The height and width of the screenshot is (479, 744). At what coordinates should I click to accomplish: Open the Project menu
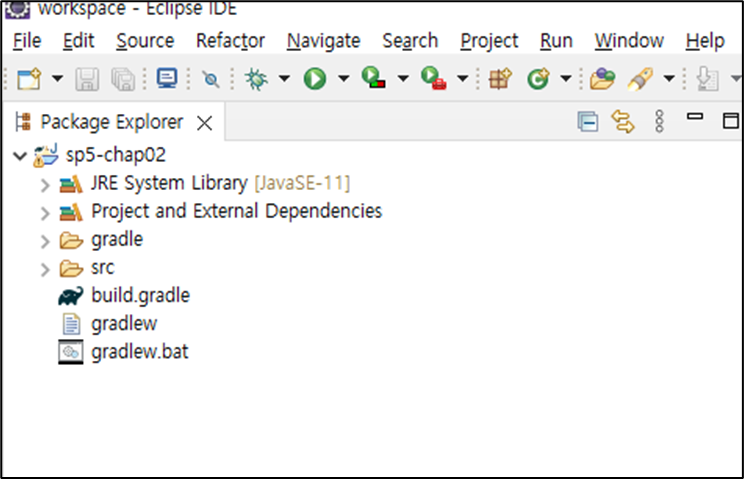pyautogui.click(x=489, y=41)
